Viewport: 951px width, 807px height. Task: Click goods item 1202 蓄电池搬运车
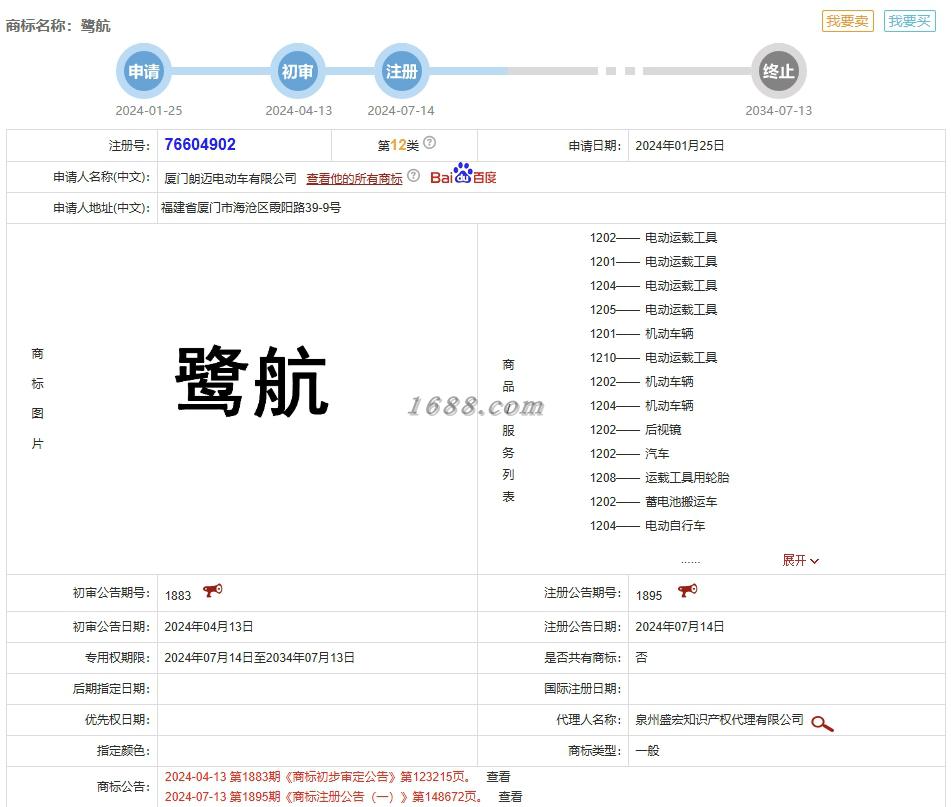point(653,501)
